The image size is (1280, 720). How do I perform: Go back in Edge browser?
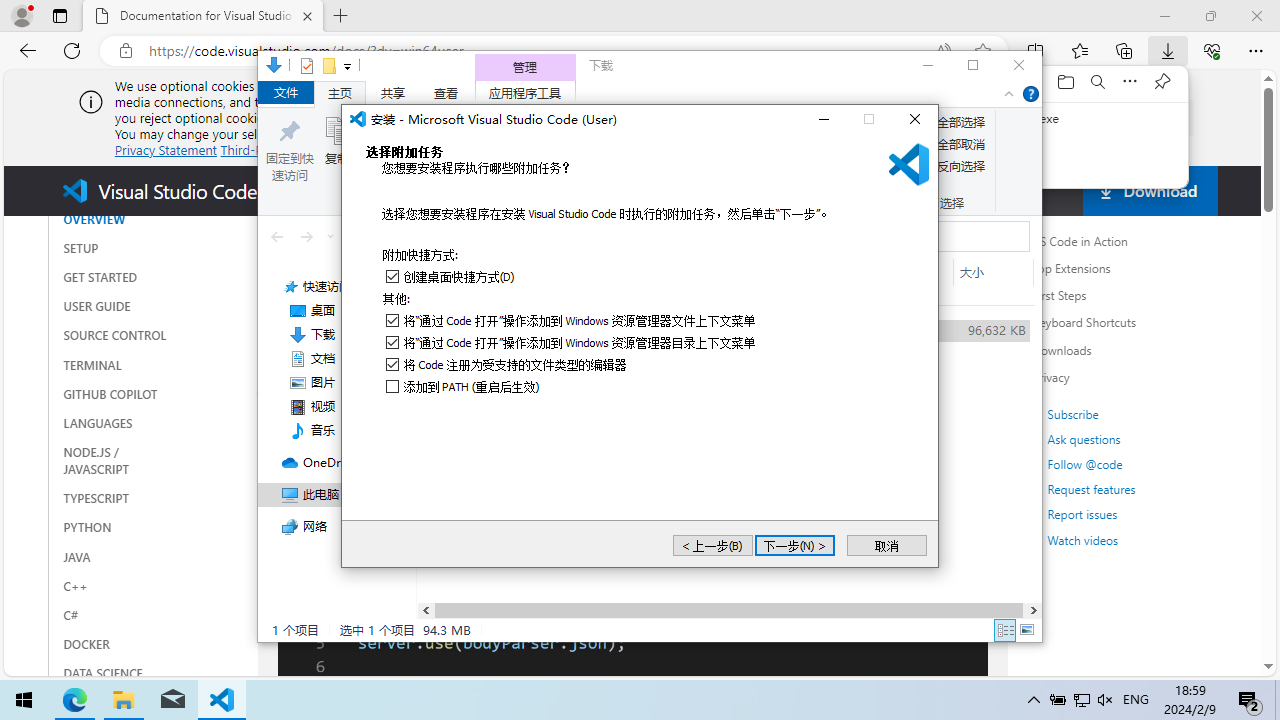28,51
